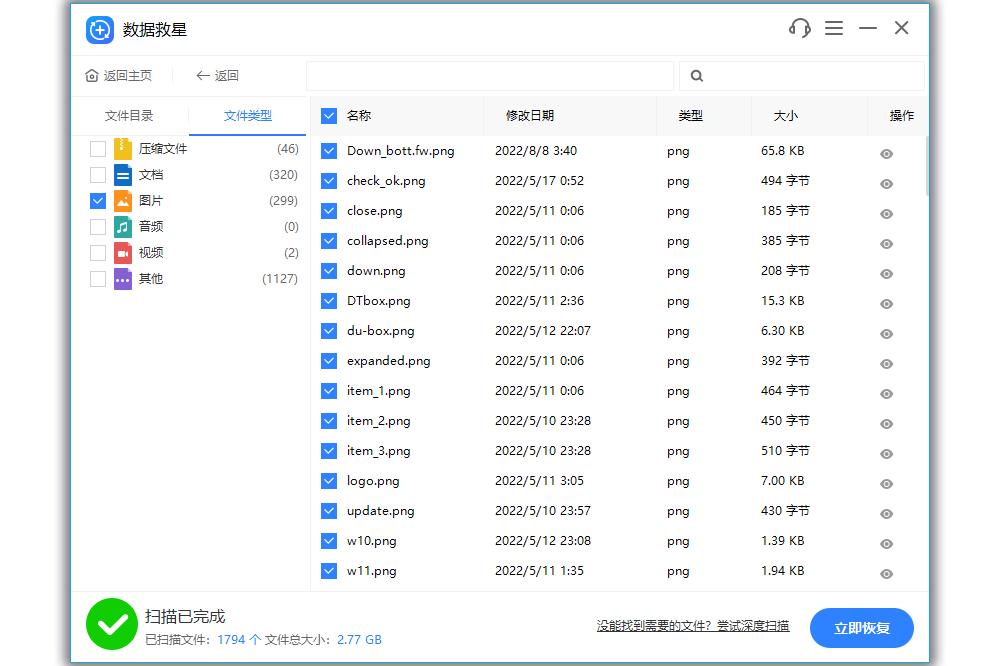Click the green scan-complete checkmark icon
Viewport: 1000px width, 666px height.
[x=112, y=624]
